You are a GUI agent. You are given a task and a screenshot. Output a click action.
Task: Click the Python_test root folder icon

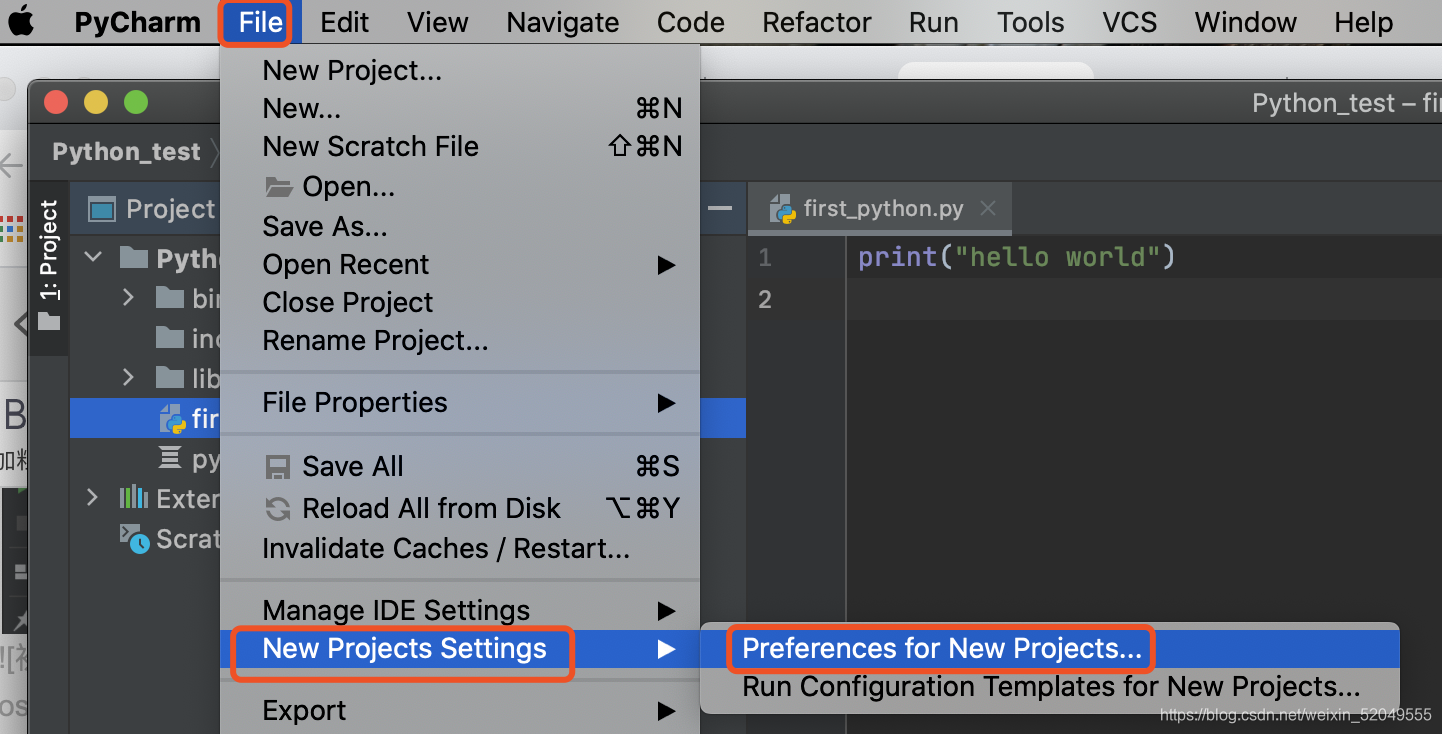tap(134, 257)
